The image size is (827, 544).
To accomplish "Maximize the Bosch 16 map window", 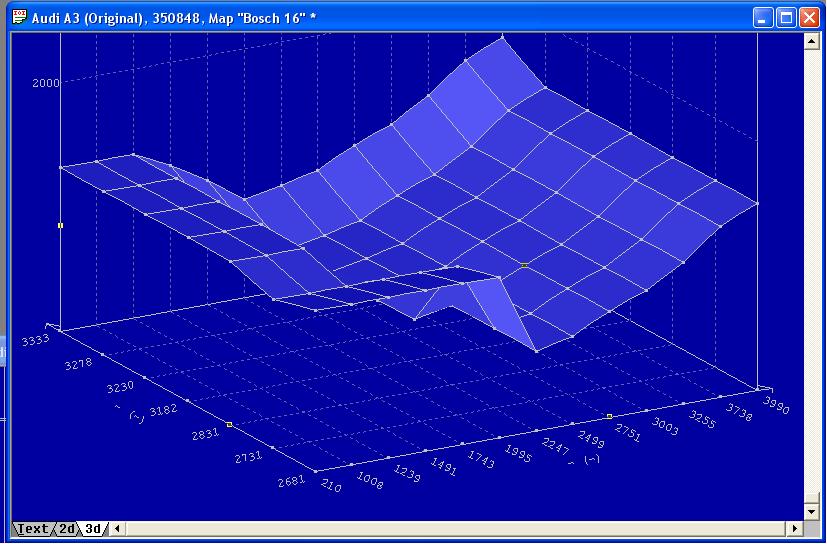I will [x=786, y=17].
